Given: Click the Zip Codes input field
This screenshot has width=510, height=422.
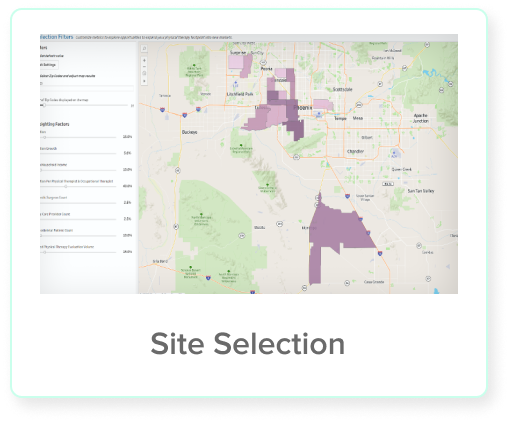Looking at the screenshot, I should pyautogui.click(x=87, y=88).
